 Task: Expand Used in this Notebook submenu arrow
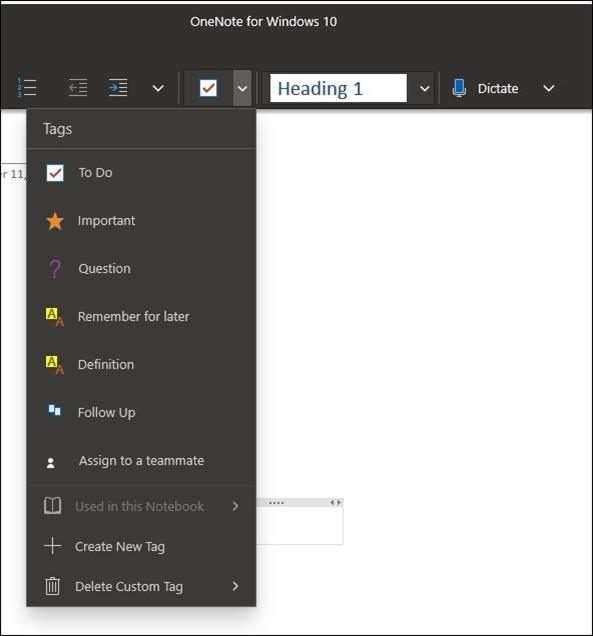point(235,506)
